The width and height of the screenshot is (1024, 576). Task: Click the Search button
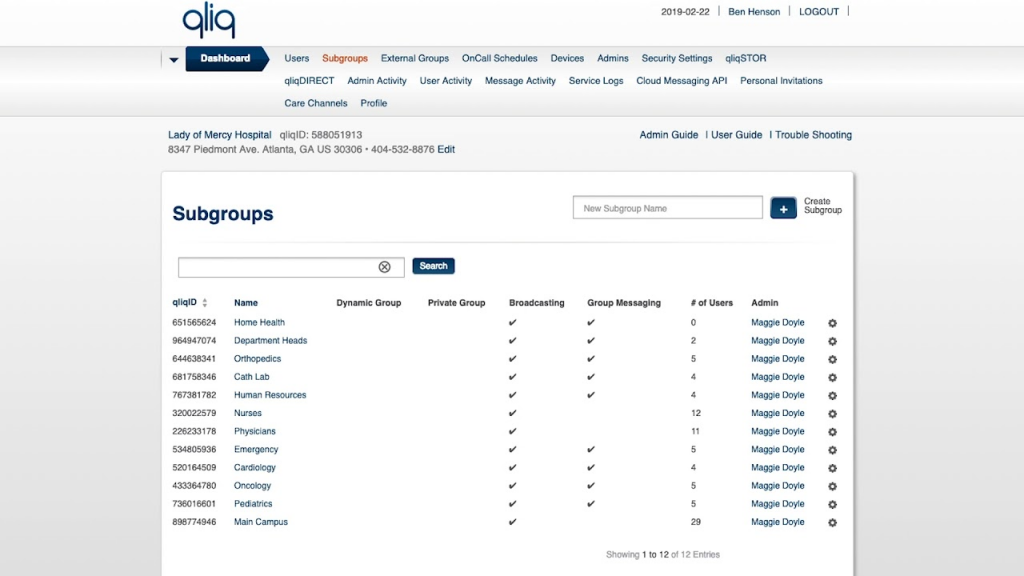coord(433,266)
